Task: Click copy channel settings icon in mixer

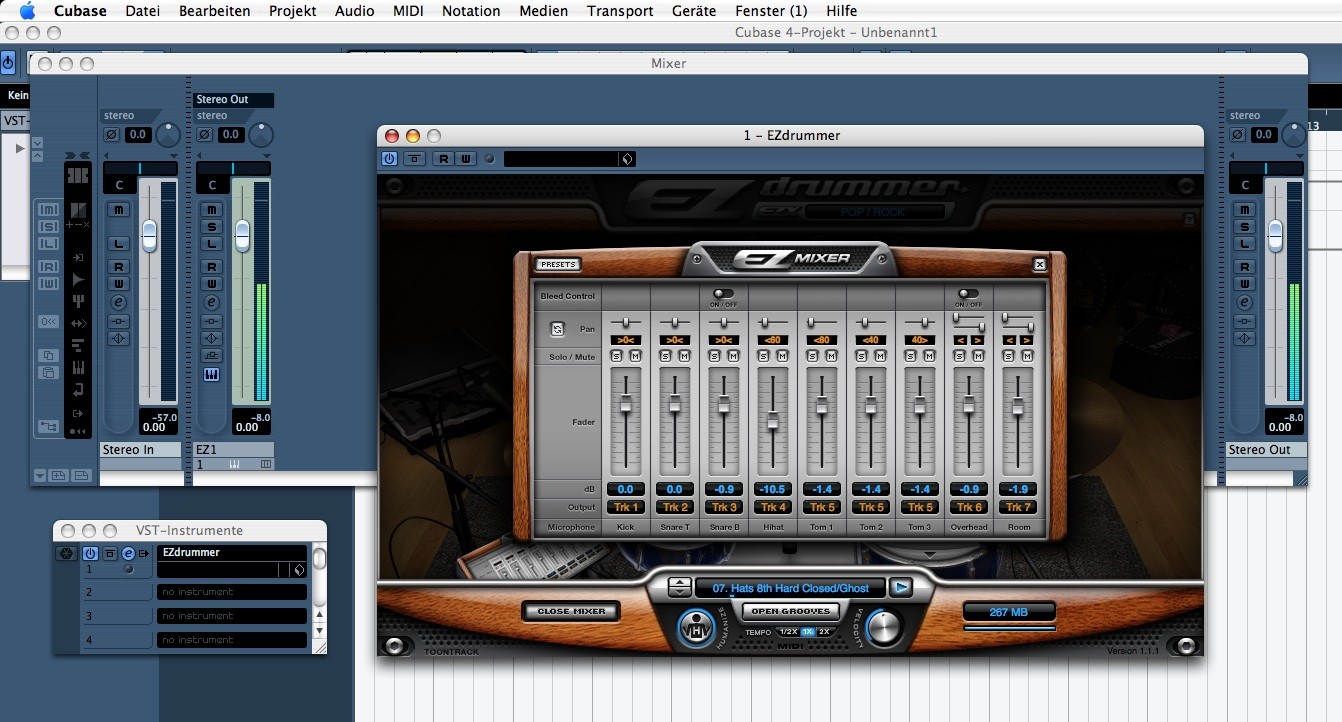Action: (48, 355)
